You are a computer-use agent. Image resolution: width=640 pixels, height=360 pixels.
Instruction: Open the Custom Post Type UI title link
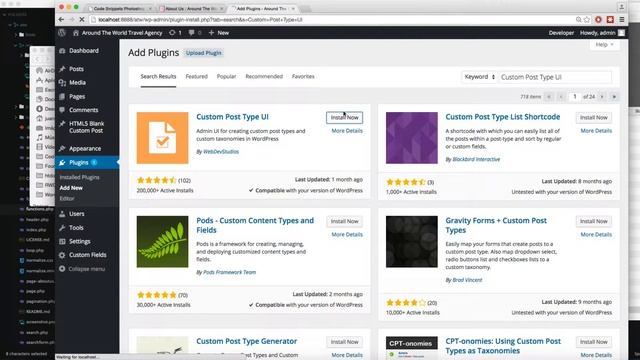(x=232, y=117)
